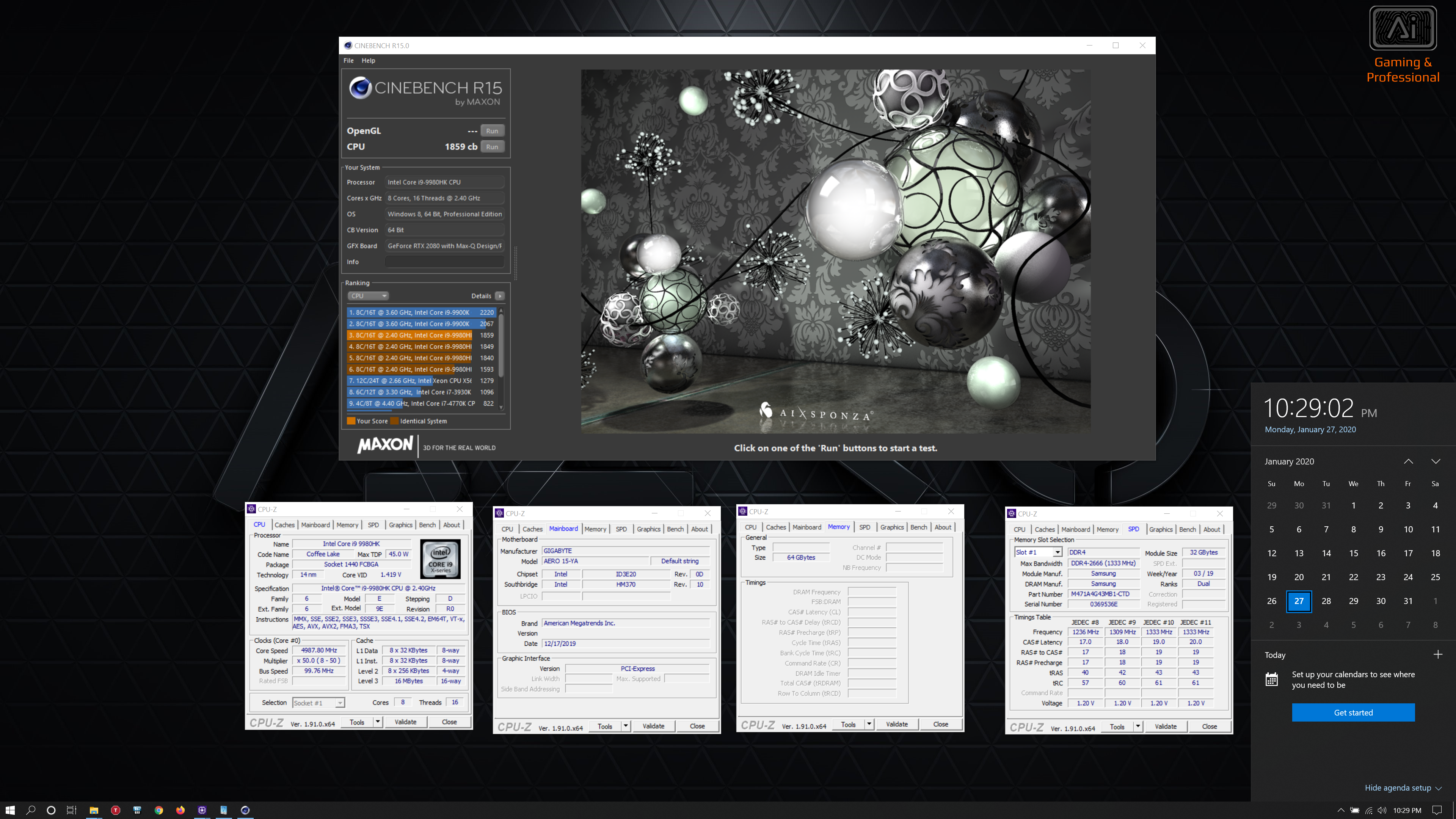Open Socket #1 selection dropdown
Screen dimensions: 1456x819
318,703
